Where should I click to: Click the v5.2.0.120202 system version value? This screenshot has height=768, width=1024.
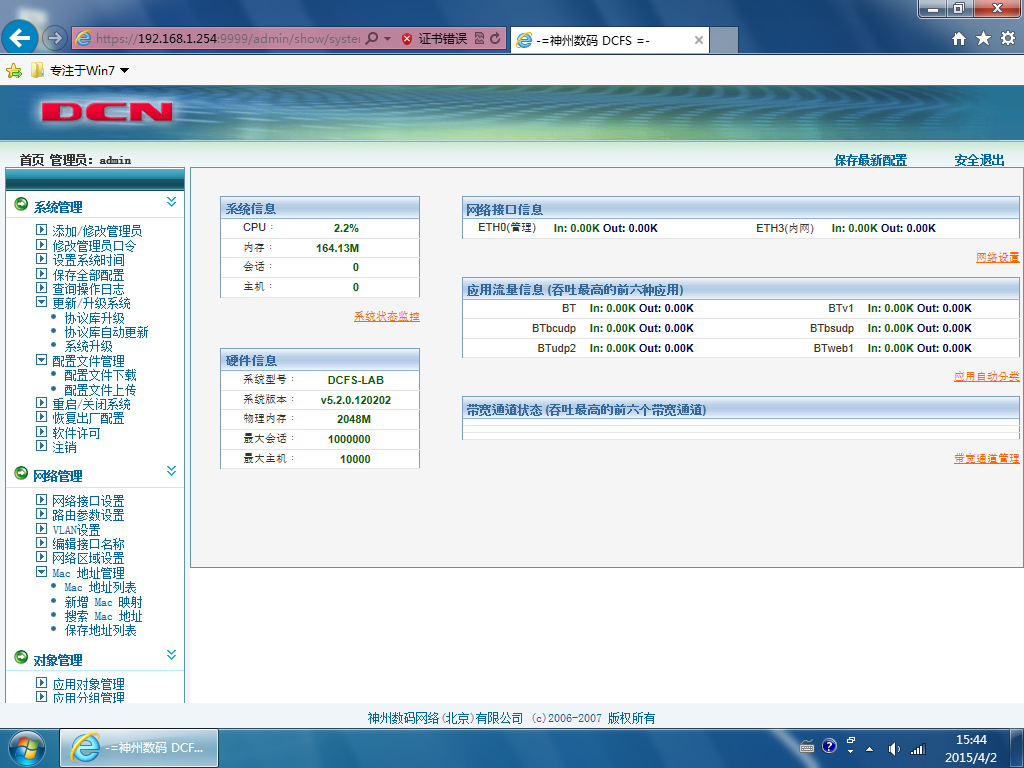point(355,400)
